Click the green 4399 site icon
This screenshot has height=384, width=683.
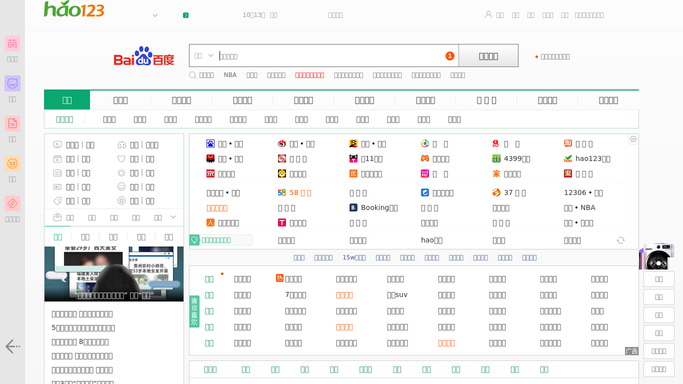tap(496, 158)
